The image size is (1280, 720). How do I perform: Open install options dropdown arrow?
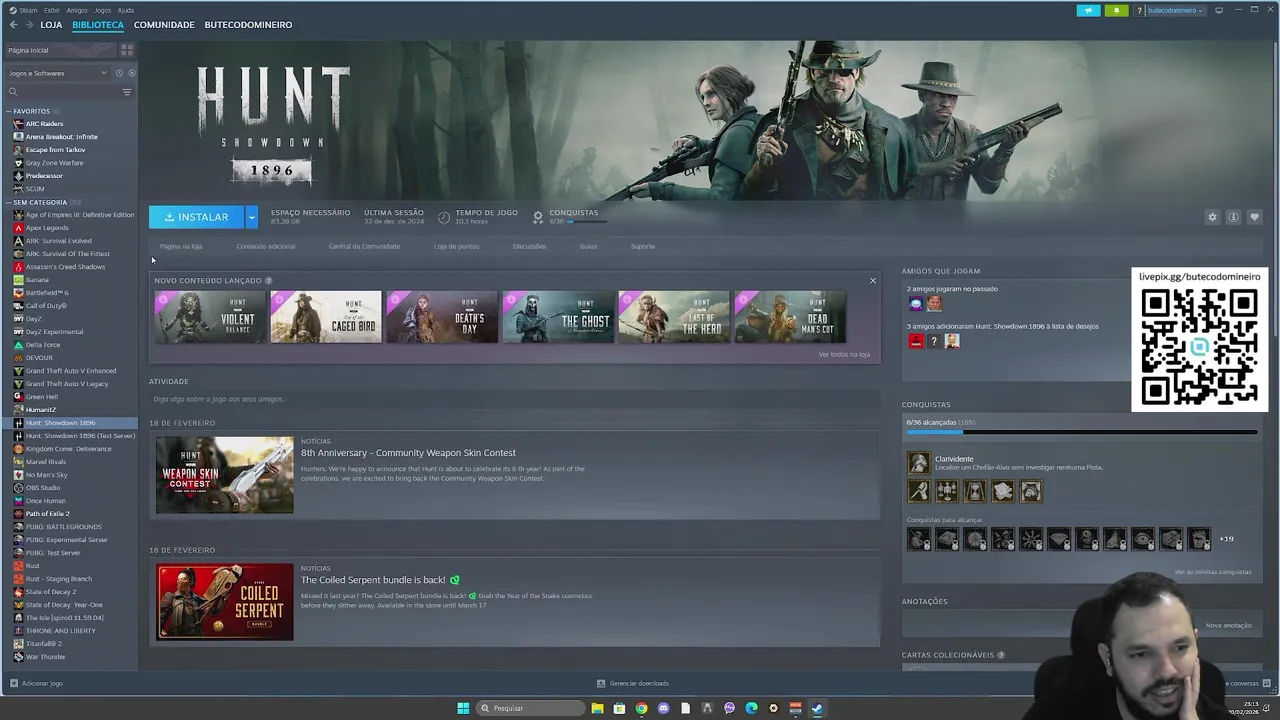pos(251,217)
